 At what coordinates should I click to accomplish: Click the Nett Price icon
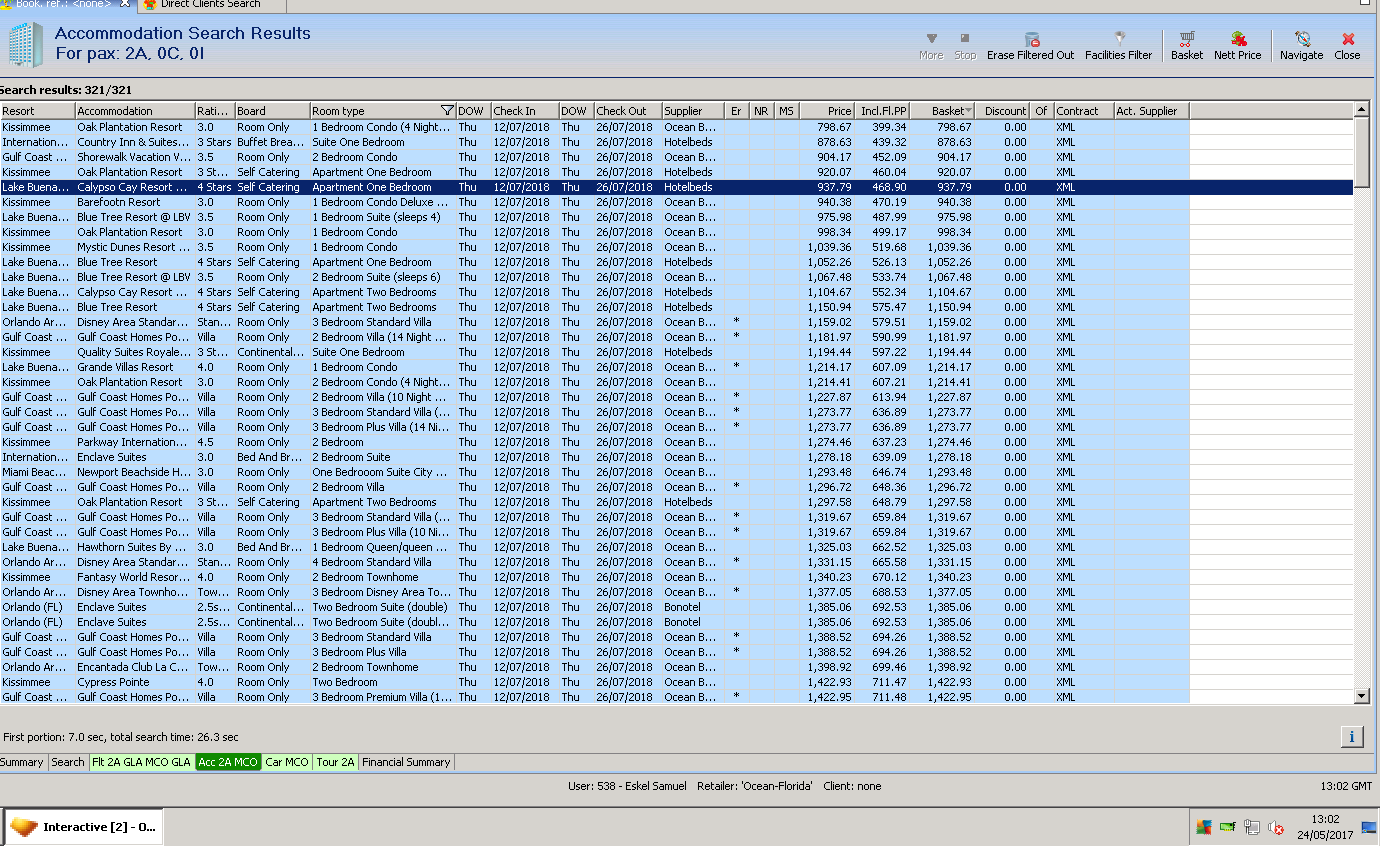click(1238, 40)
